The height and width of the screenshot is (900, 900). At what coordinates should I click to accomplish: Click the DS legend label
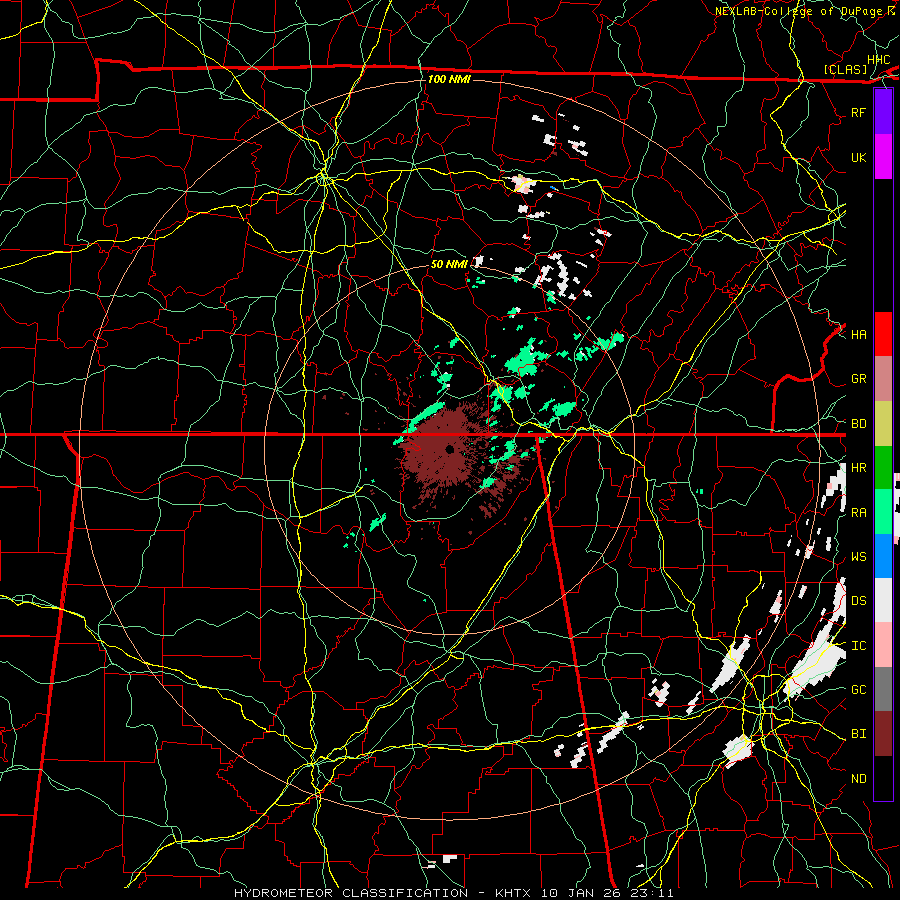tap(858, 601)
